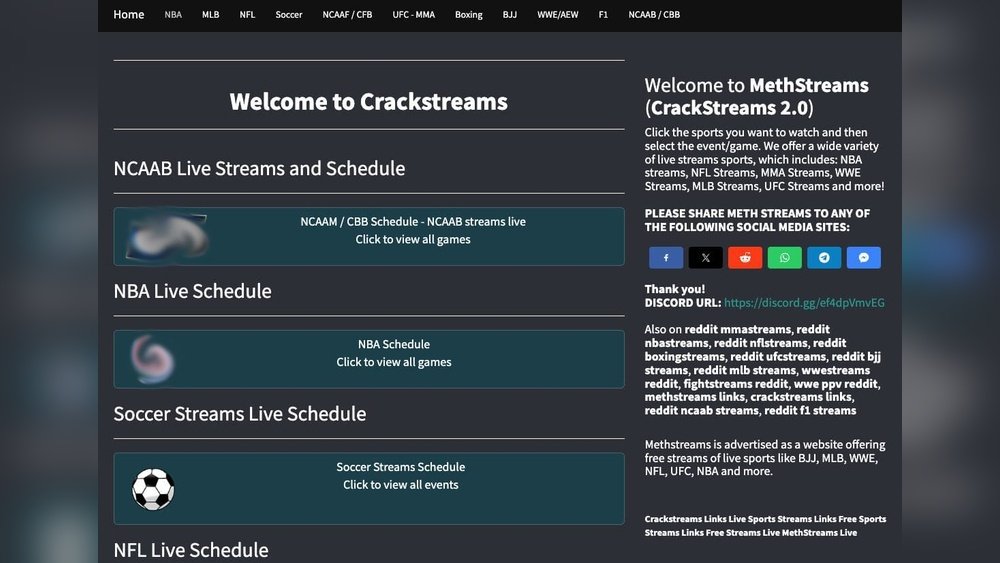Open the Discord invite URL link

tap(804, 303)
